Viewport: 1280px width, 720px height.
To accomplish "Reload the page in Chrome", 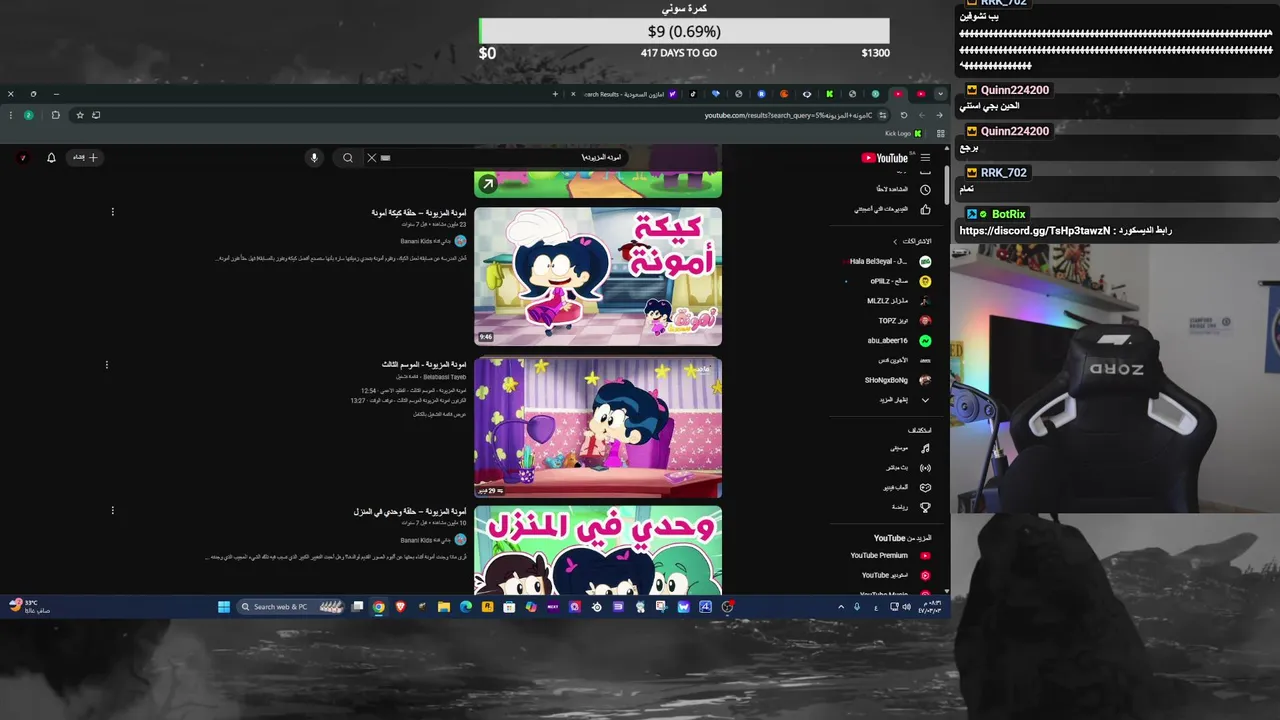I will (903, 115).
